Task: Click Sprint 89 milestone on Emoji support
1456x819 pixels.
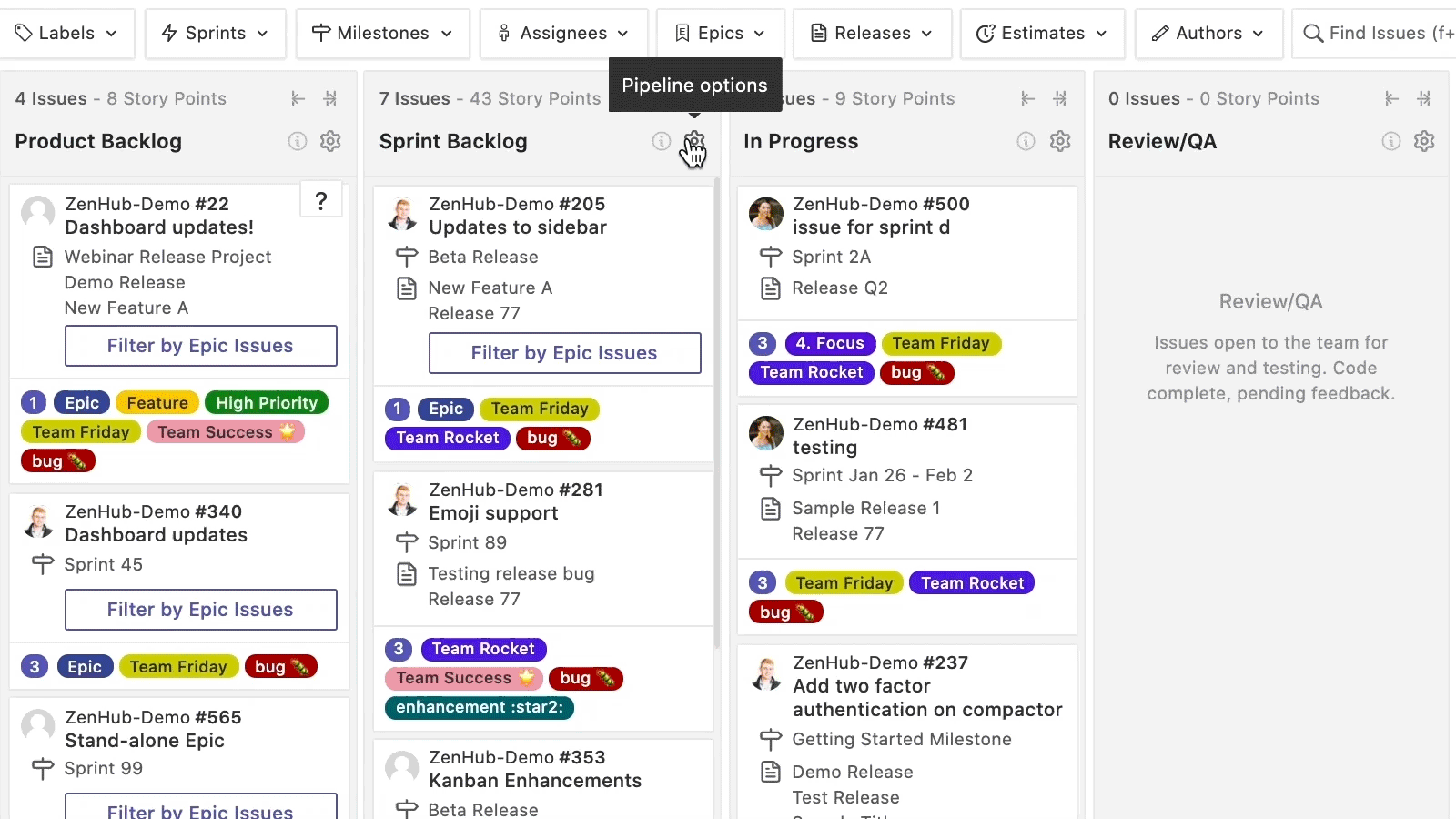Action: tap(467, 543)
